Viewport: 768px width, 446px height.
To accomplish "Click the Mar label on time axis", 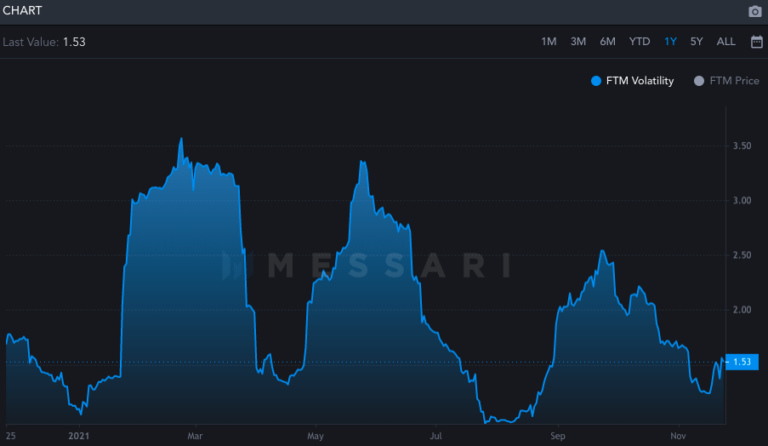I will coord(195,436).
